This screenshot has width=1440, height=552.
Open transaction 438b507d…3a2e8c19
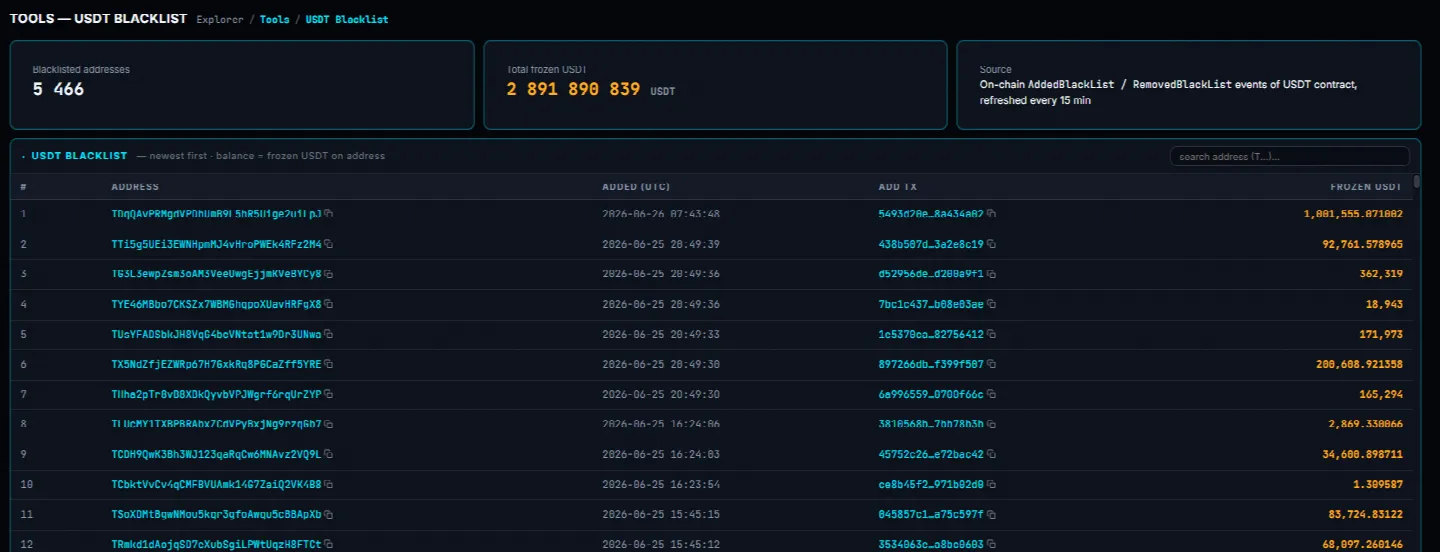coord(931,244)
